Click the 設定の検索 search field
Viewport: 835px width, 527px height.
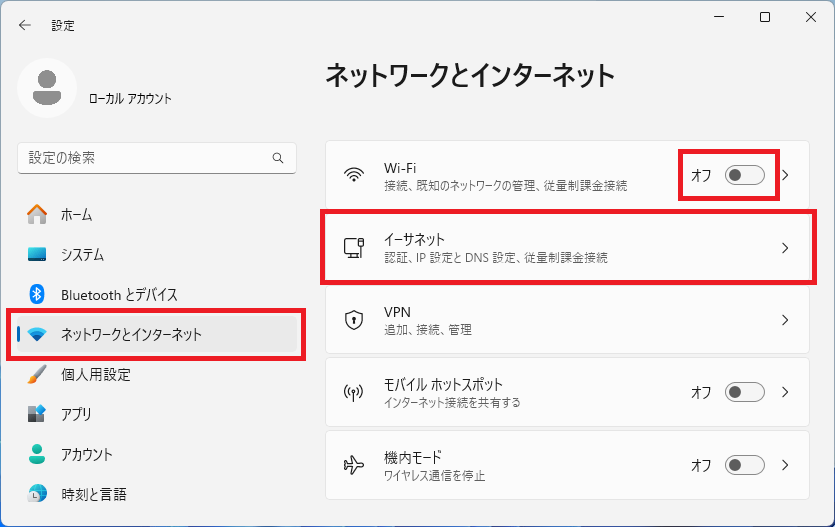tap(145, 158)
